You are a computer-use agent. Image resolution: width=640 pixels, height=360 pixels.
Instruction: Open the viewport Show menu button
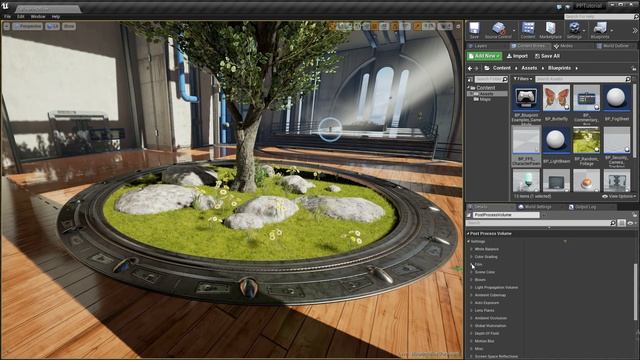(69, 26)
